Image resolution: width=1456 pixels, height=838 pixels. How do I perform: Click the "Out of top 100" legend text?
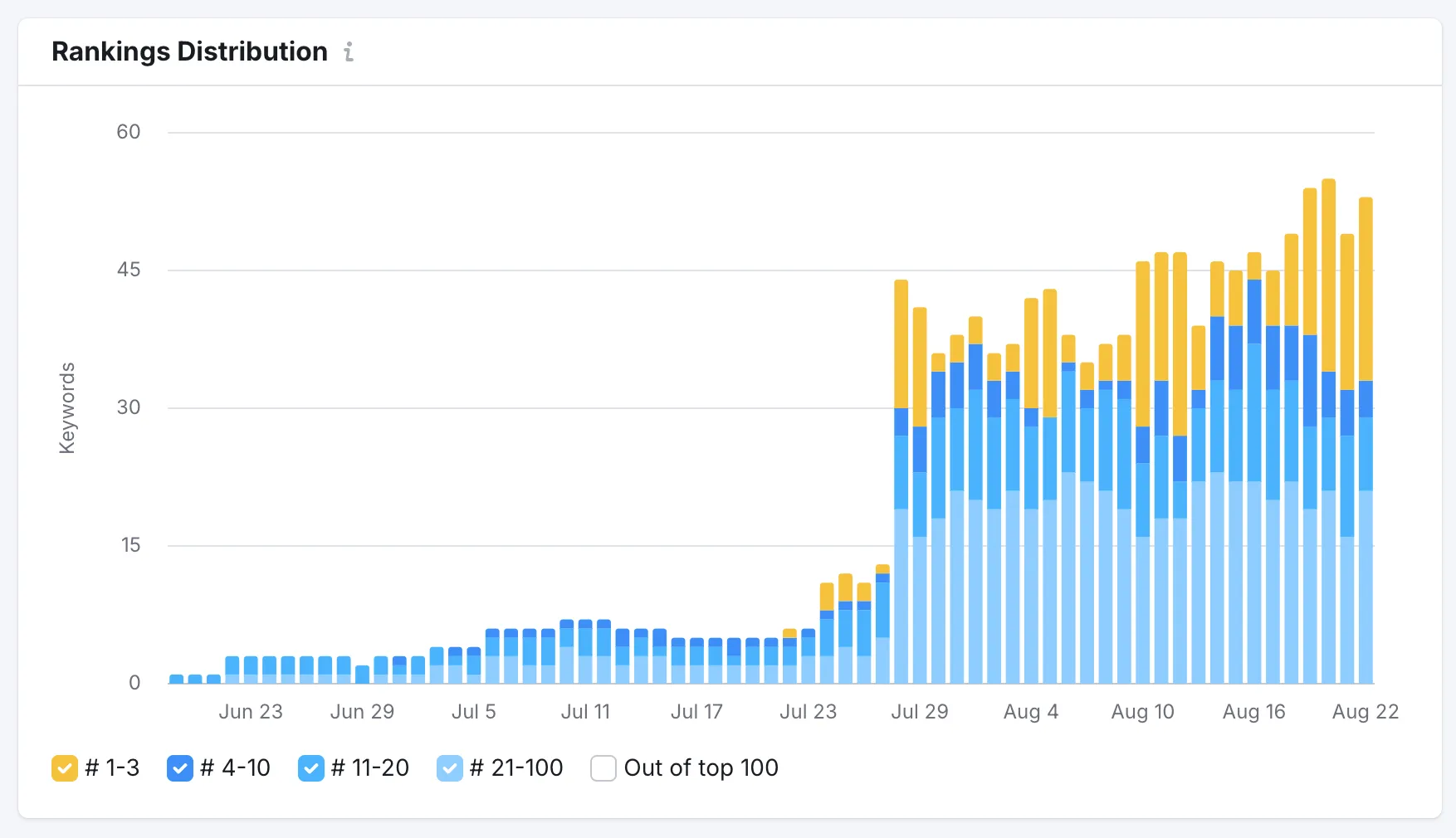(x=701, y=768)
